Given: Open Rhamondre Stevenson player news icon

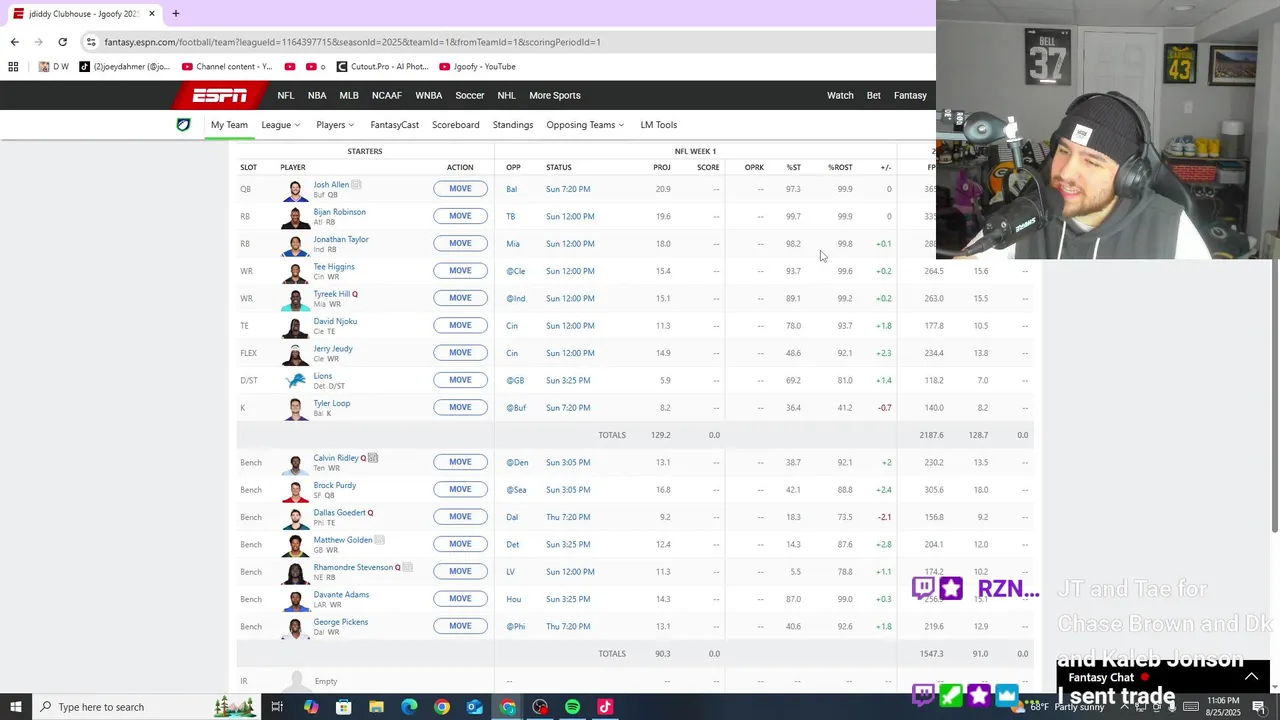Looking at the screenshot, I should click(x=408, y=567).
